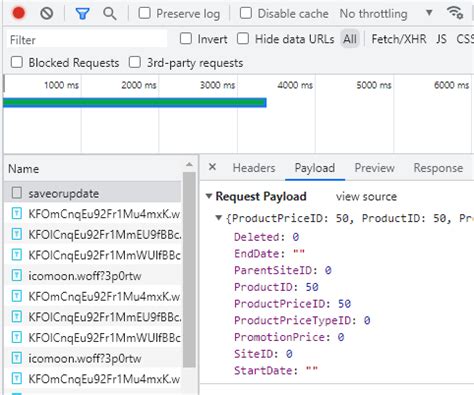Click saveorupdate file icon

pos(16,193)
